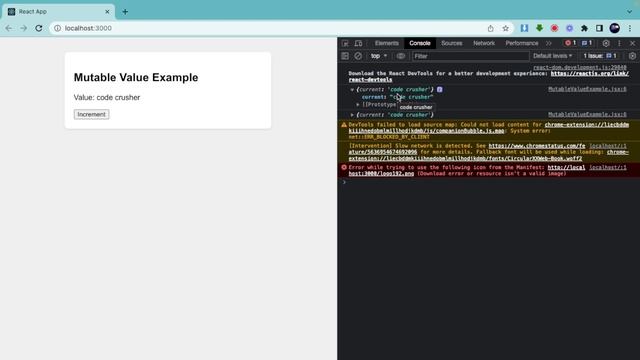Click the red error icon in console

pos(344,167)
